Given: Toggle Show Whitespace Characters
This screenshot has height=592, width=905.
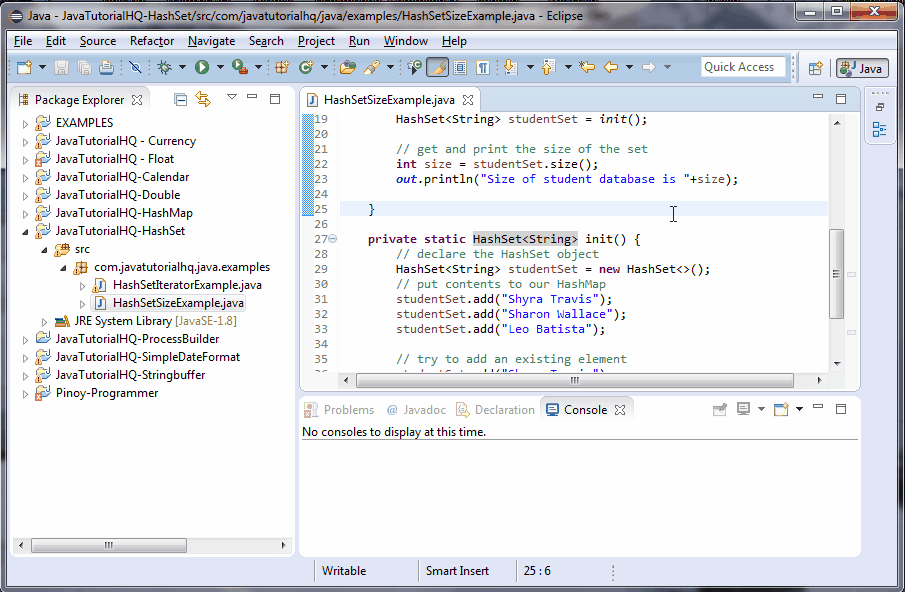Looking at the screenshot, I should [x=484, y=68].
